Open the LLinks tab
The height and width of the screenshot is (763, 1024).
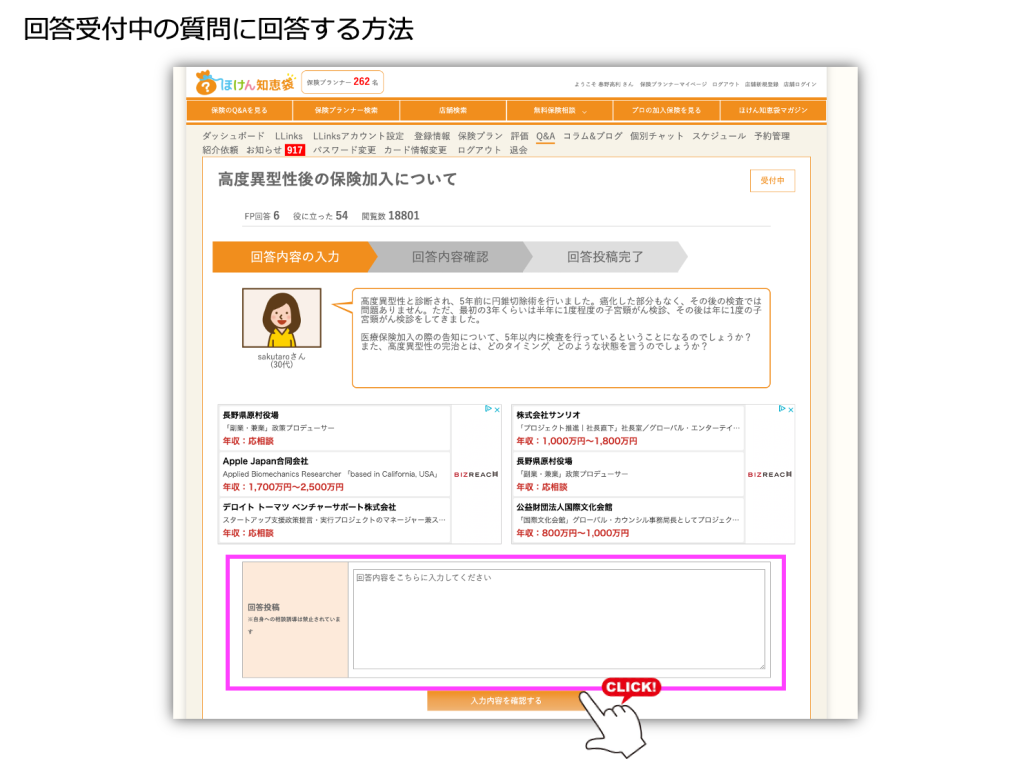click(x=289, y=136)
